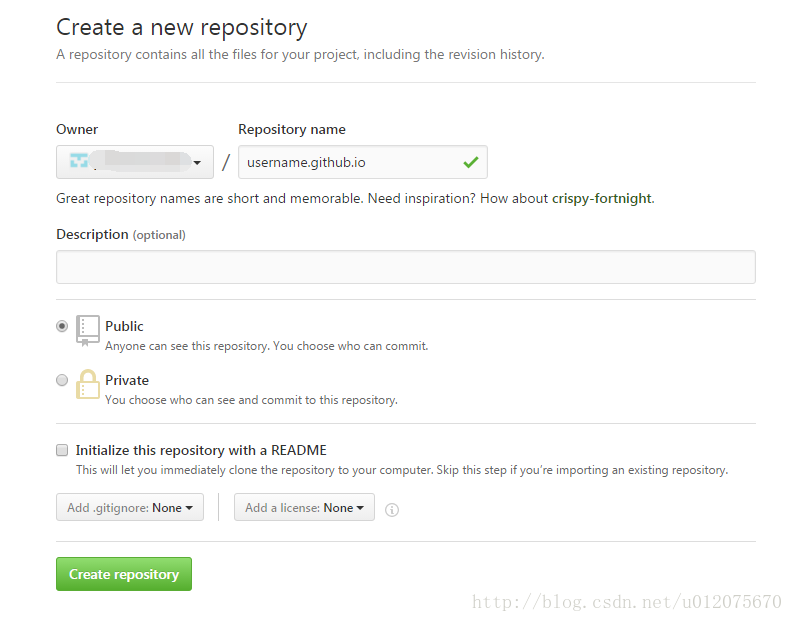The image size is (793, 622).
Task: Click the Public label text
Action: 124,326
